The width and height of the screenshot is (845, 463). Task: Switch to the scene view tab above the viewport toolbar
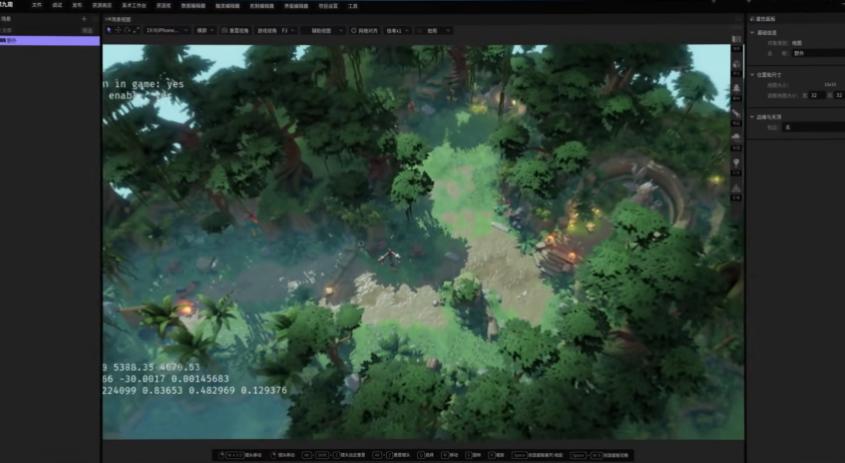pos(118,19)
